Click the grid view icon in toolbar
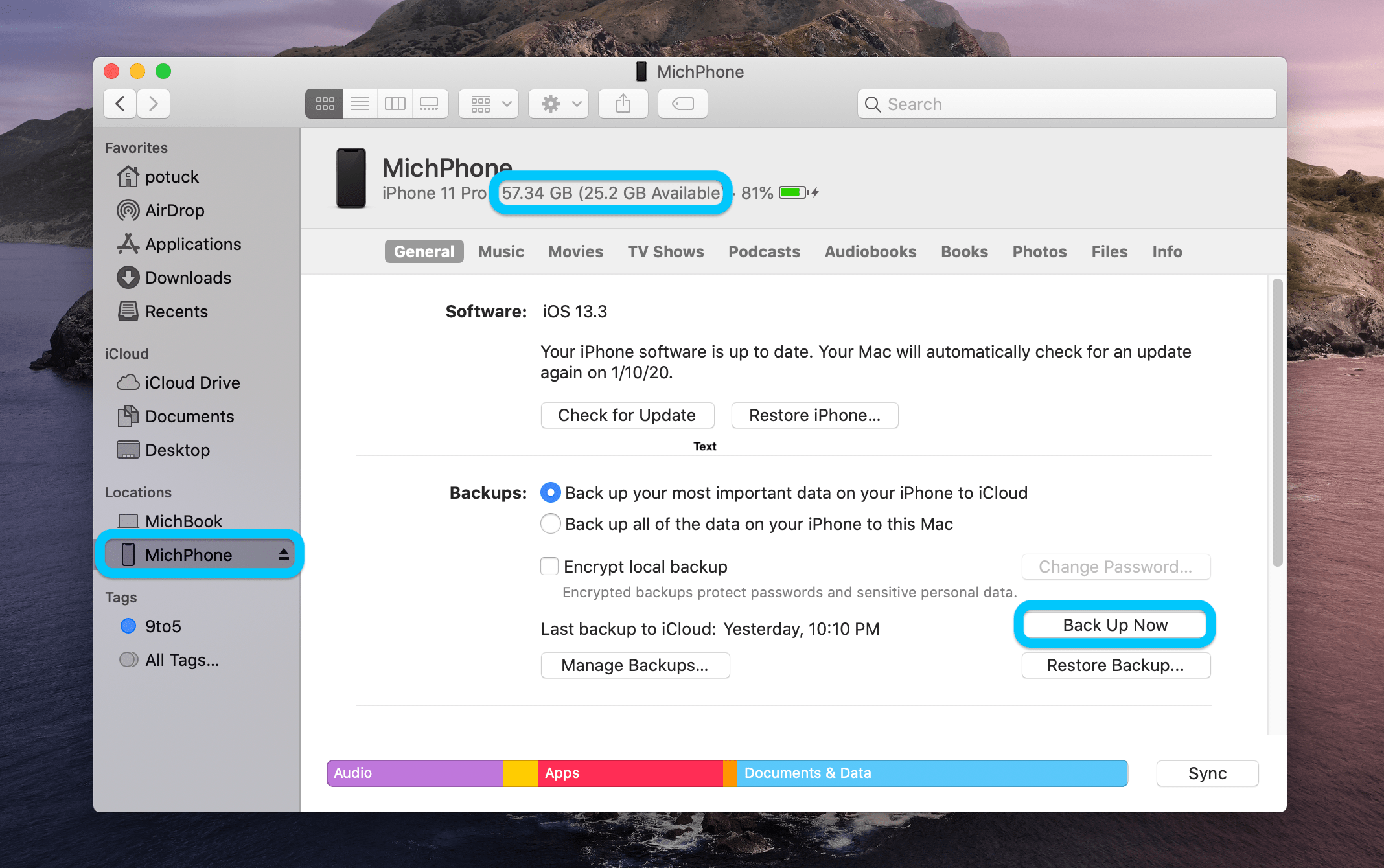1384x868 pixels. [x=323, y=104]
